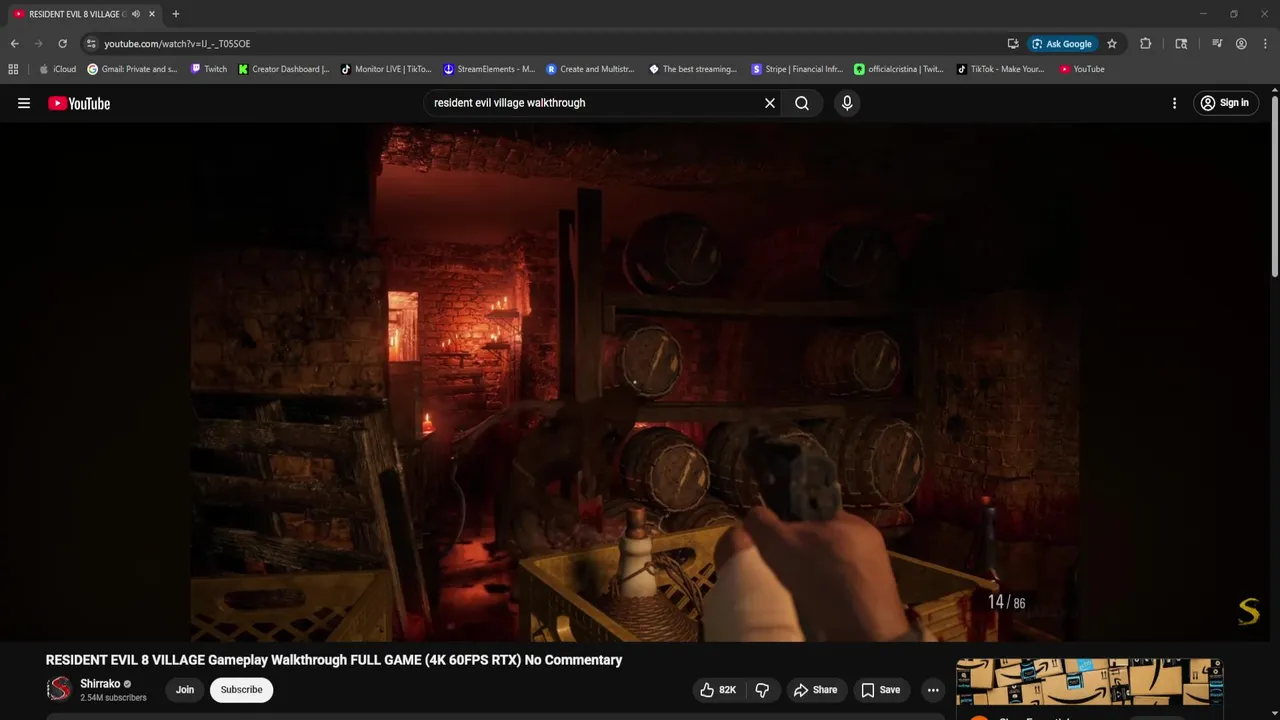Open Chrome three-dot menu
The width and height of the screenshot is (1280, 720).
1264,44
